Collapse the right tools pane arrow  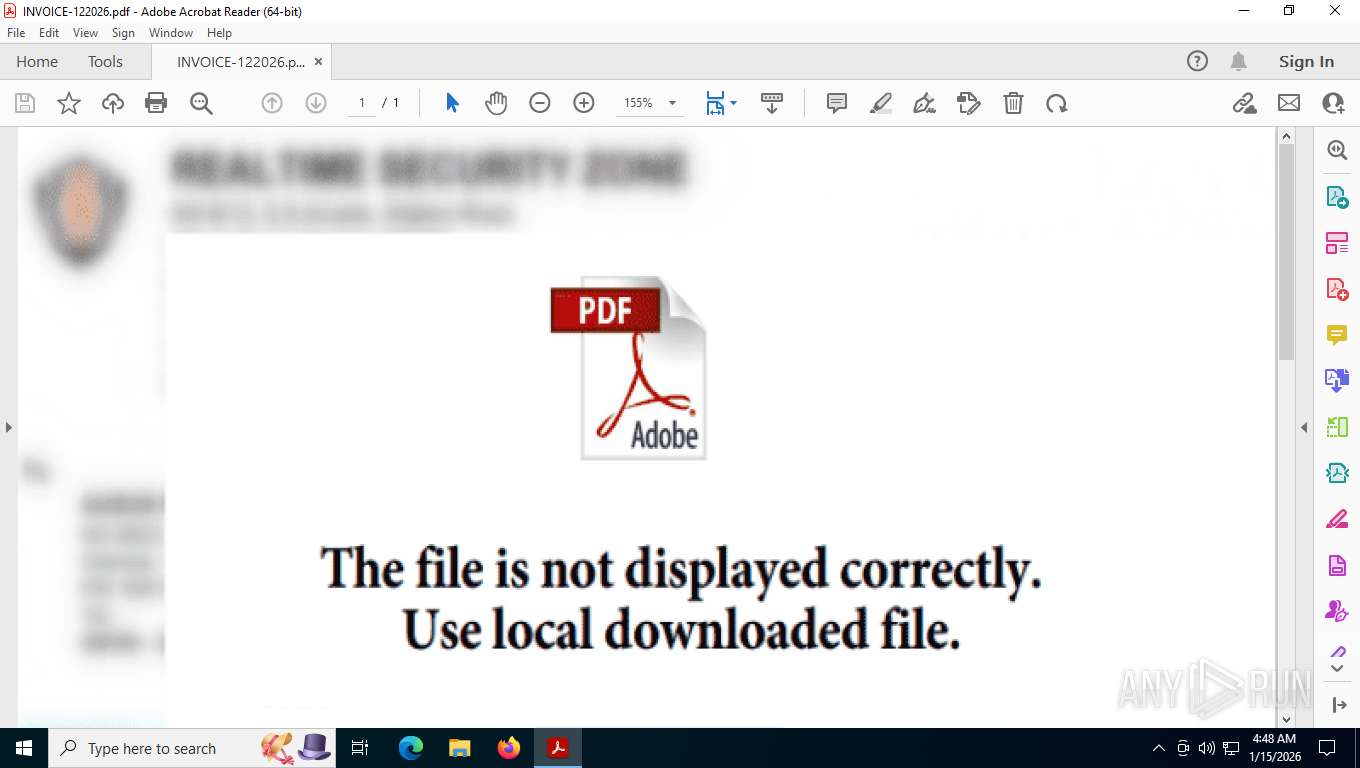pos(1304,427)
